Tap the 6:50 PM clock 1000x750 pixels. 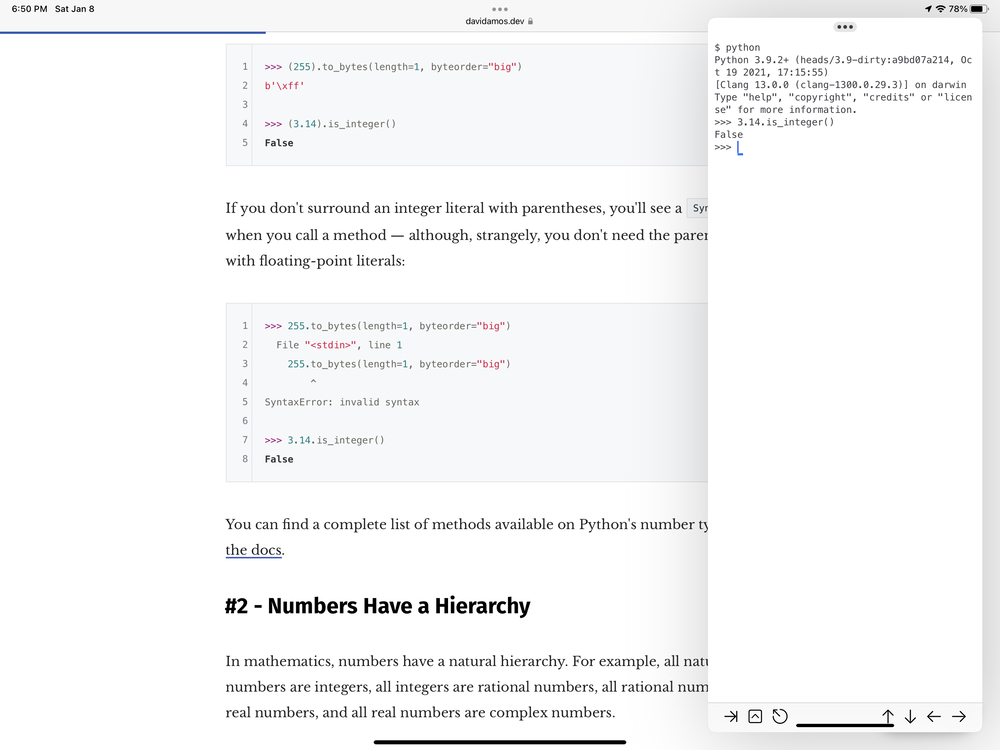(x=29, y=9)
